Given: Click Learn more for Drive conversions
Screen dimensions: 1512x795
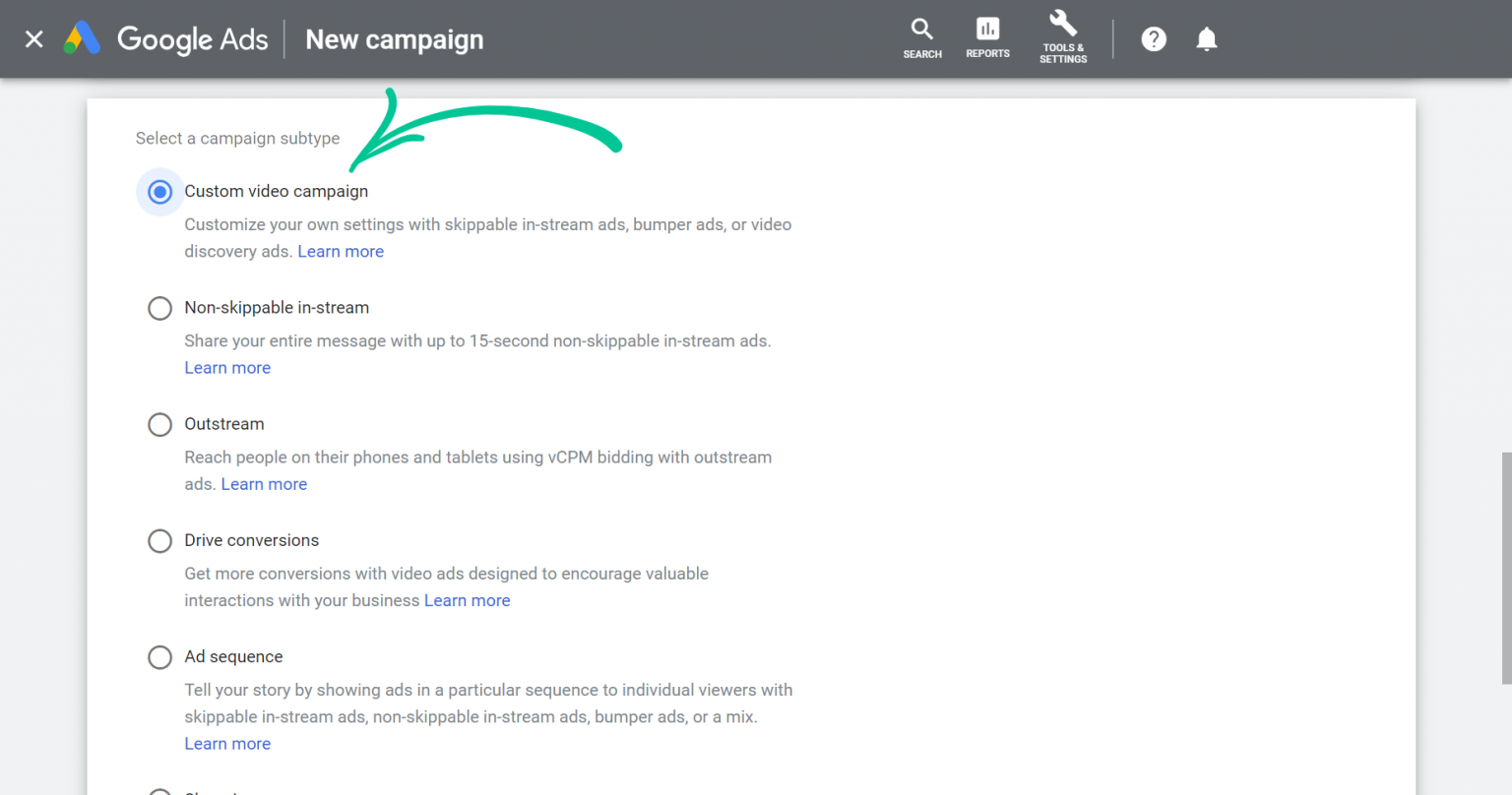Looking at the screenshot, I should click(467, 600).
